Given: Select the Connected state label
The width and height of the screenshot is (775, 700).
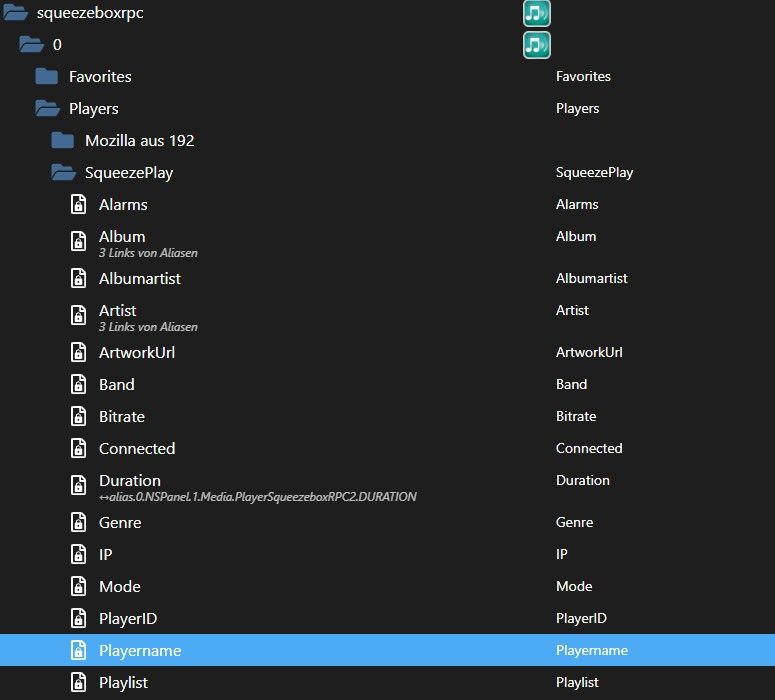Looking at the screenshot, I should tap(137, 448).
